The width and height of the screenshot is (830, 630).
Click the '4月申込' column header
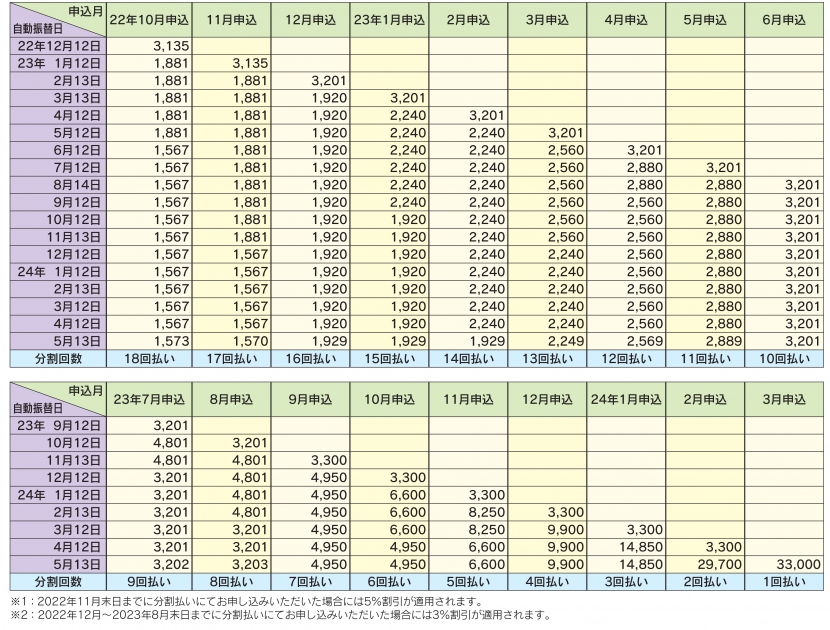pos(626,20)
